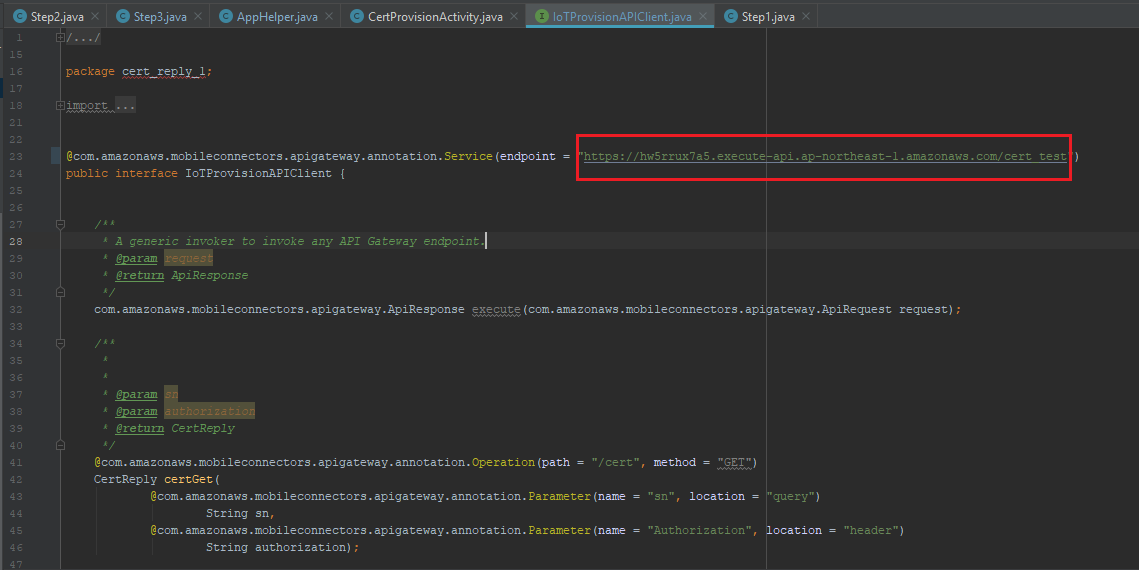The image size is (1139, 570).
Task: Click the '@param request' Javadoc tag
Action: click(x=164, y=258)
